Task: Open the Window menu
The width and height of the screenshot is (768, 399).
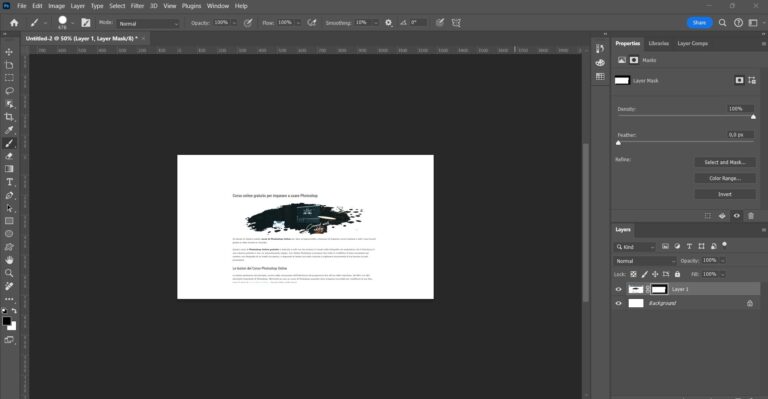Action: click(217, 6)
